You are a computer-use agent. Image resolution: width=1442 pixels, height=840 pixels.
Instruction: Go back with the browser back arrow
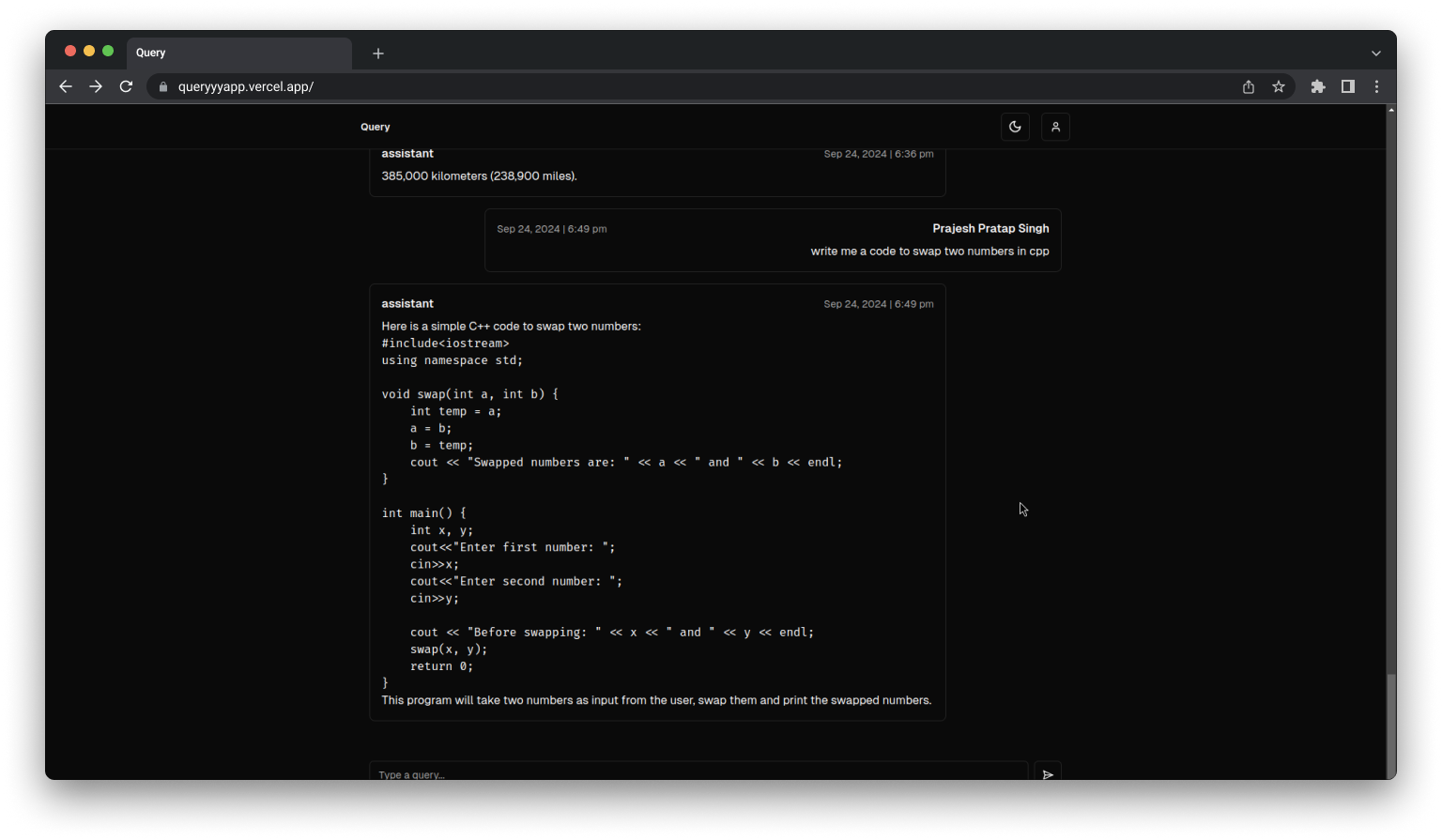click(66, 86)
